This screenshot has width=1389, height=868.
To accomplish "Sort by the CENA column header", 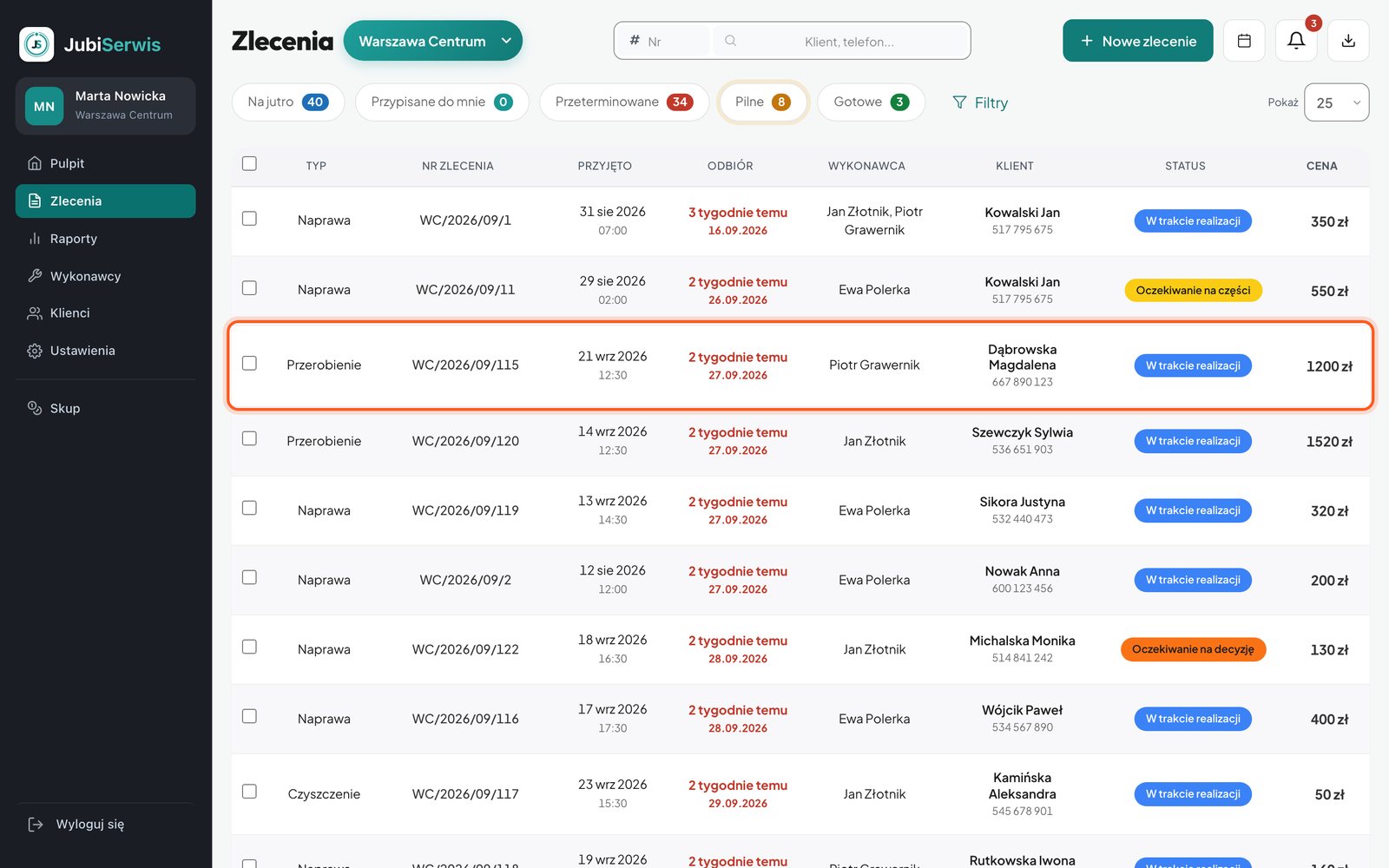I will tap(1321, 166).
